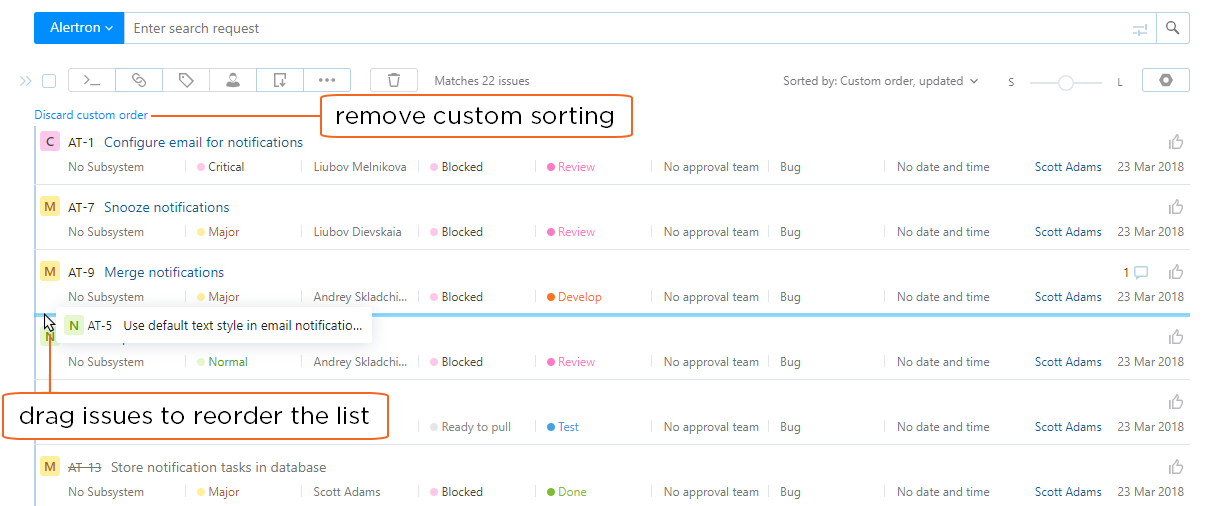The height and width of the screenshot is (506, 1221).
Task: Click the link issues icon
Action: (x=139, y=81)
